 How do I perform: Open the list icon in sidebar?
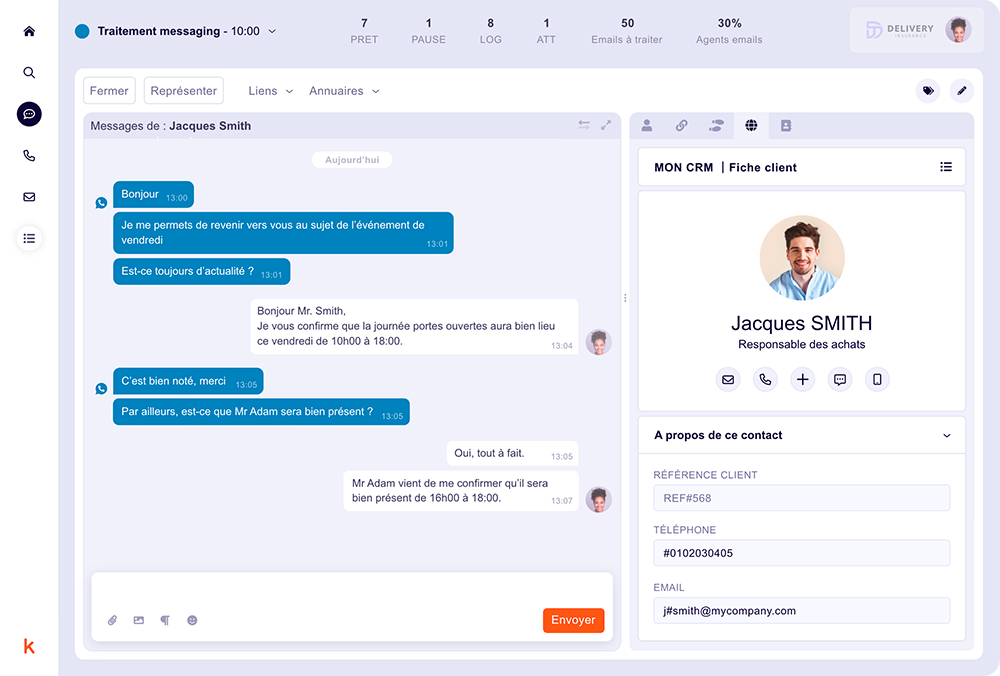coord(29,239)
